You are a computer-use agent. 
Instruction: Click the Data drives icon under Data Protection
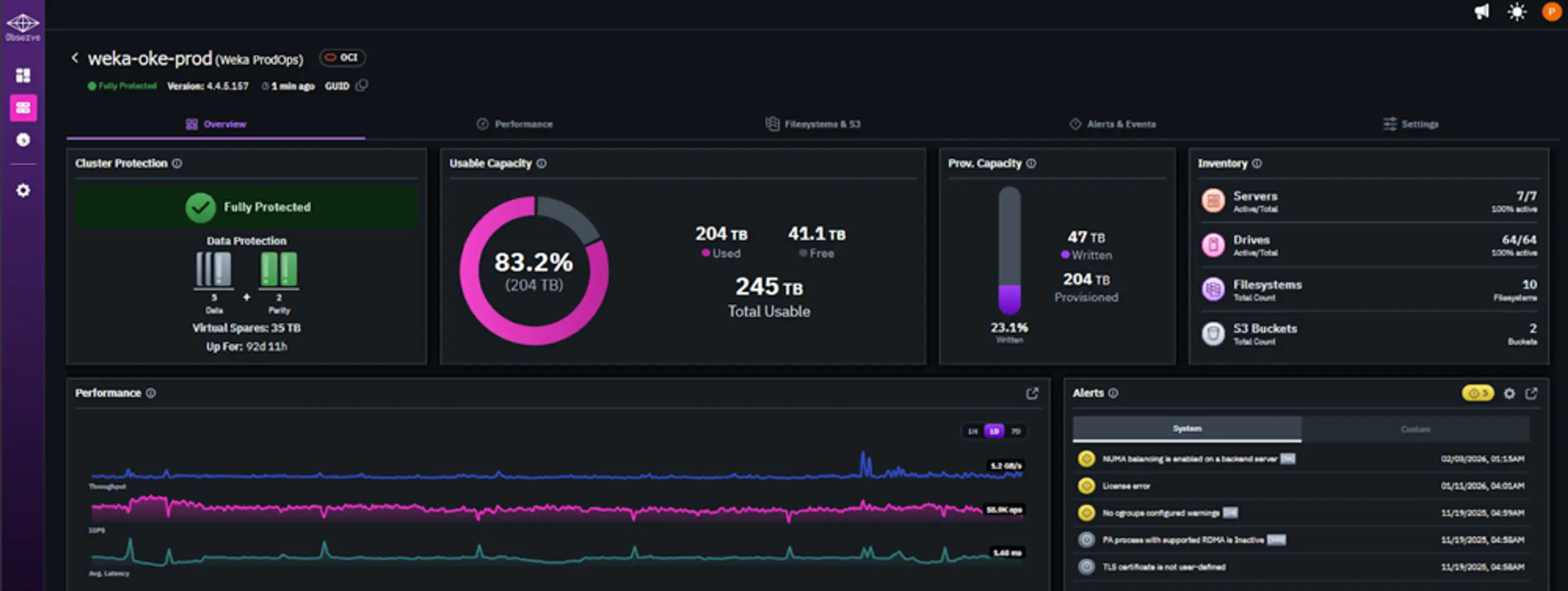(214, 269)
